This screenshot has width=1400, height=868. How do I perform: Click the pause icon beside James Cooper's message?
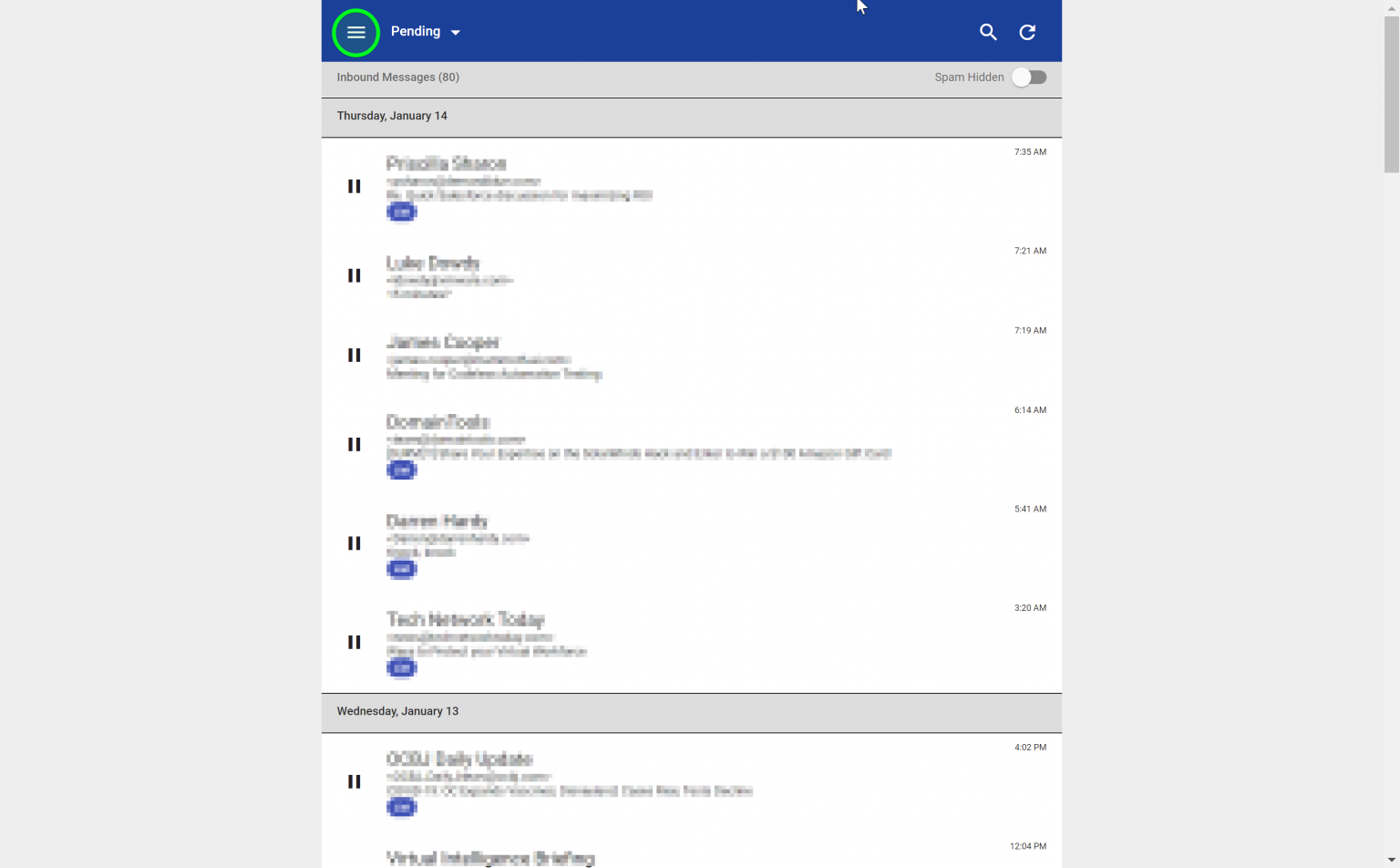[354, 355]
